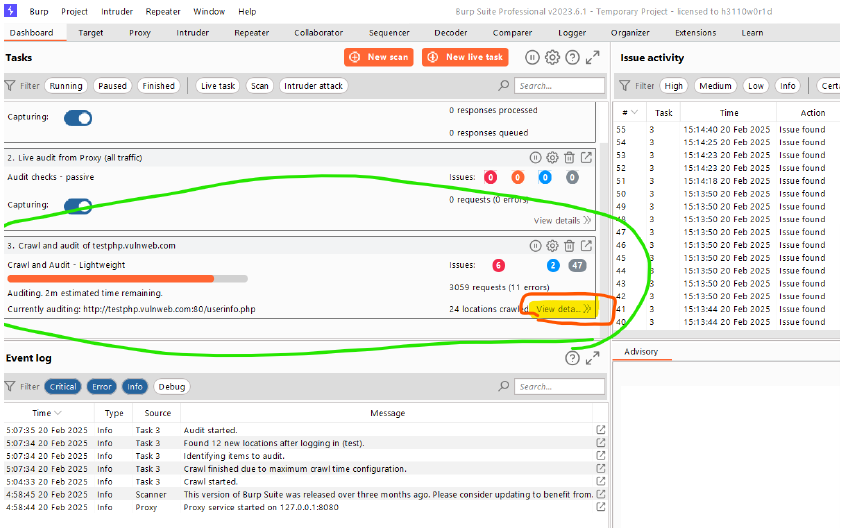The width and height of the screenshot is (844, 532).
Task: Toggle the Running task filter
Action: (x=66, y=86)
